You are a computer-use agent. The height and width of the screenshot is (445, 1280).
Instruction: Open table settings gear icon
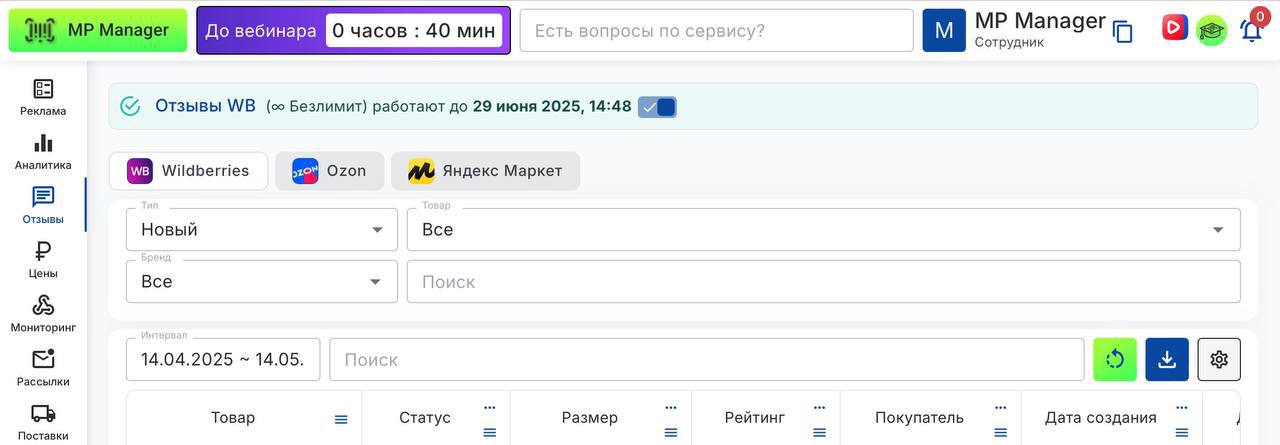[1219, 359]
